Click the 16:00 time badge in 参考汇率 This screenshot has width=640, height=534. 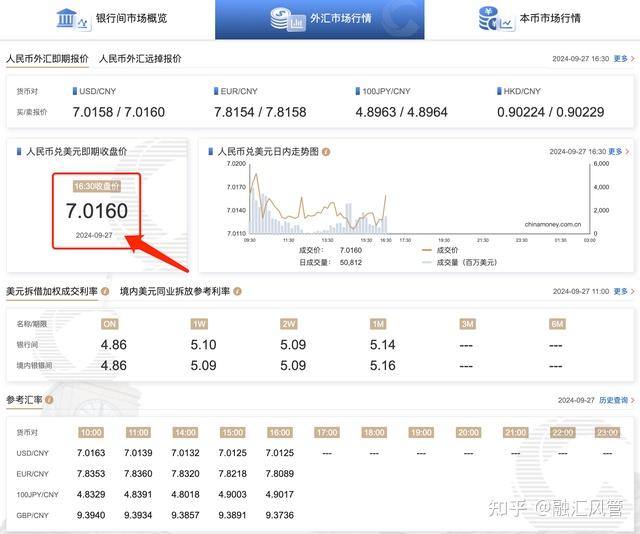point(280,432)
